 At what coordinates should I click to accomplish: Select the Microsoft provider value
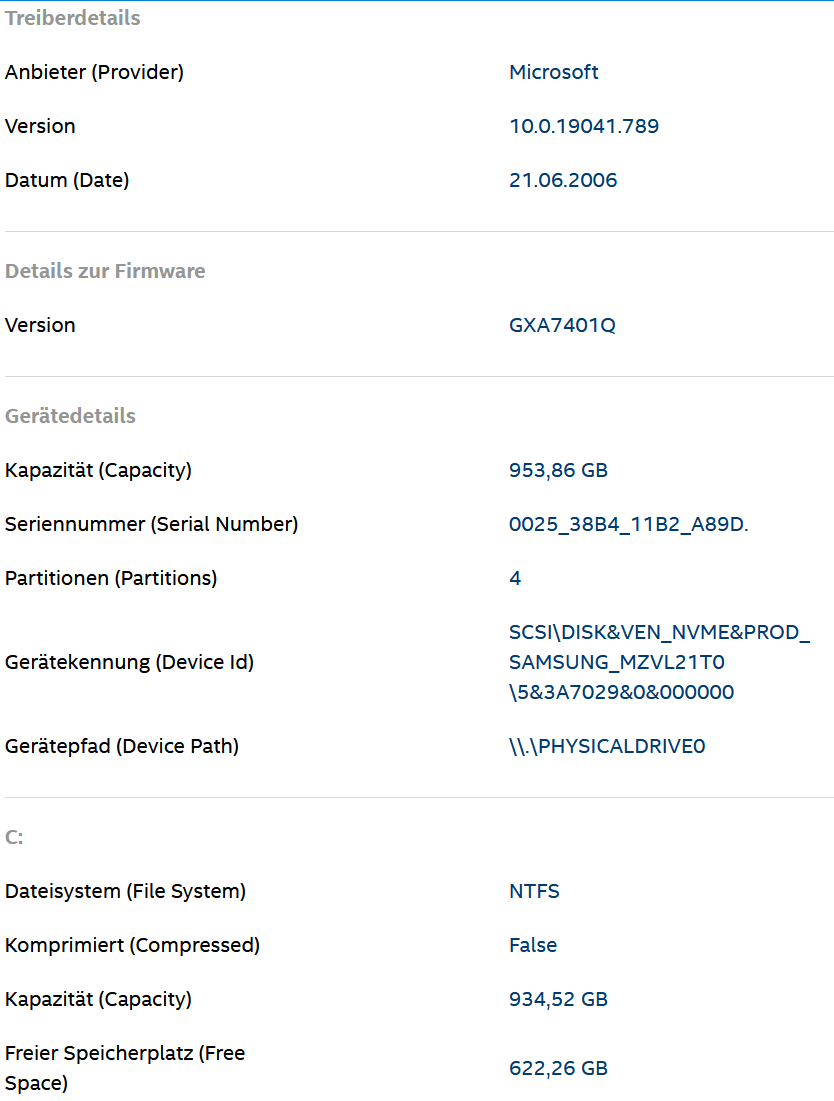click(553, 72)
